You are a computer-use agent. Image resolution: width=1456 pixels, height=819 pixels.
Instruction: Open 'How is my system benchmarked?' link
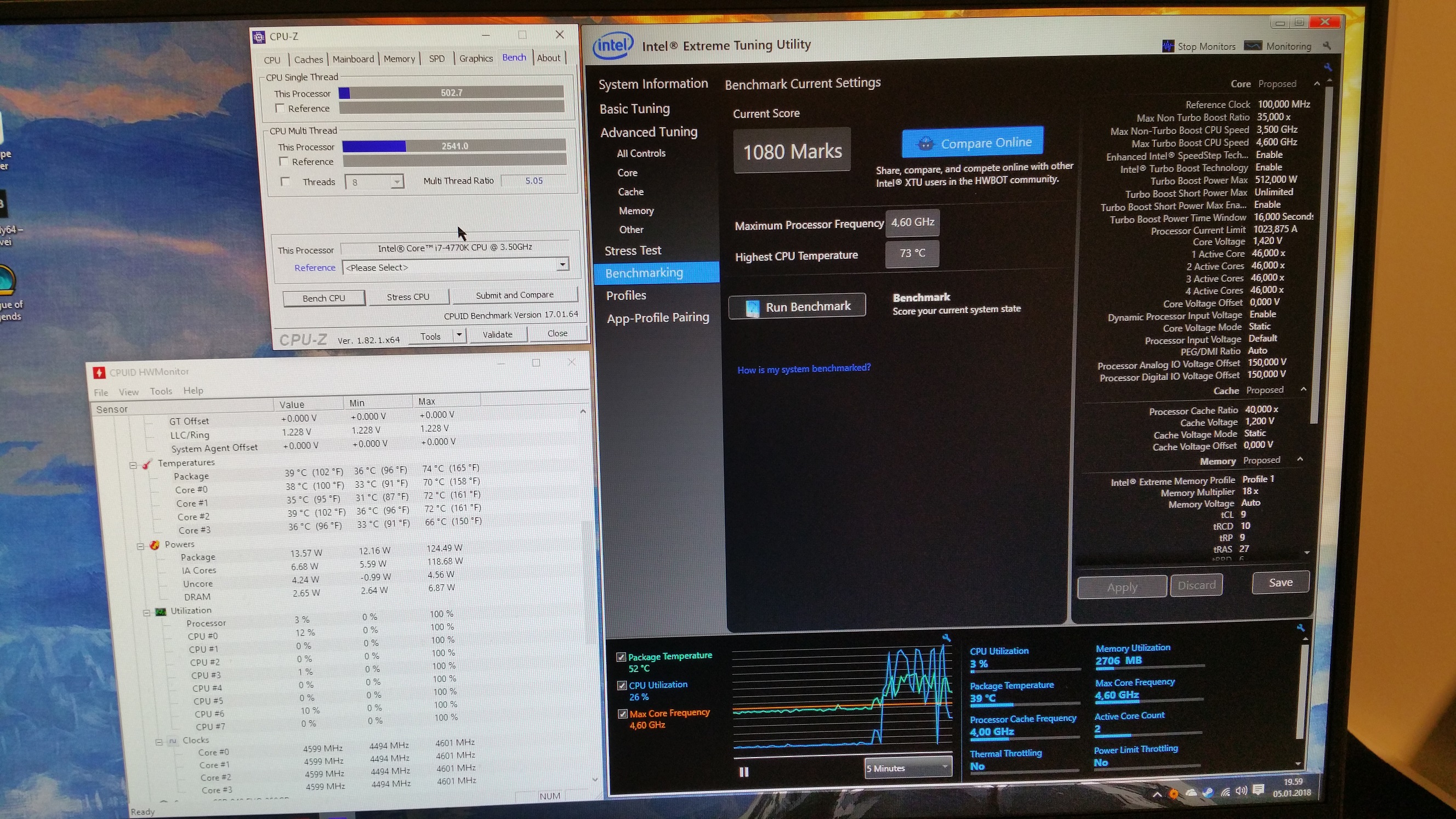point(804,369)
